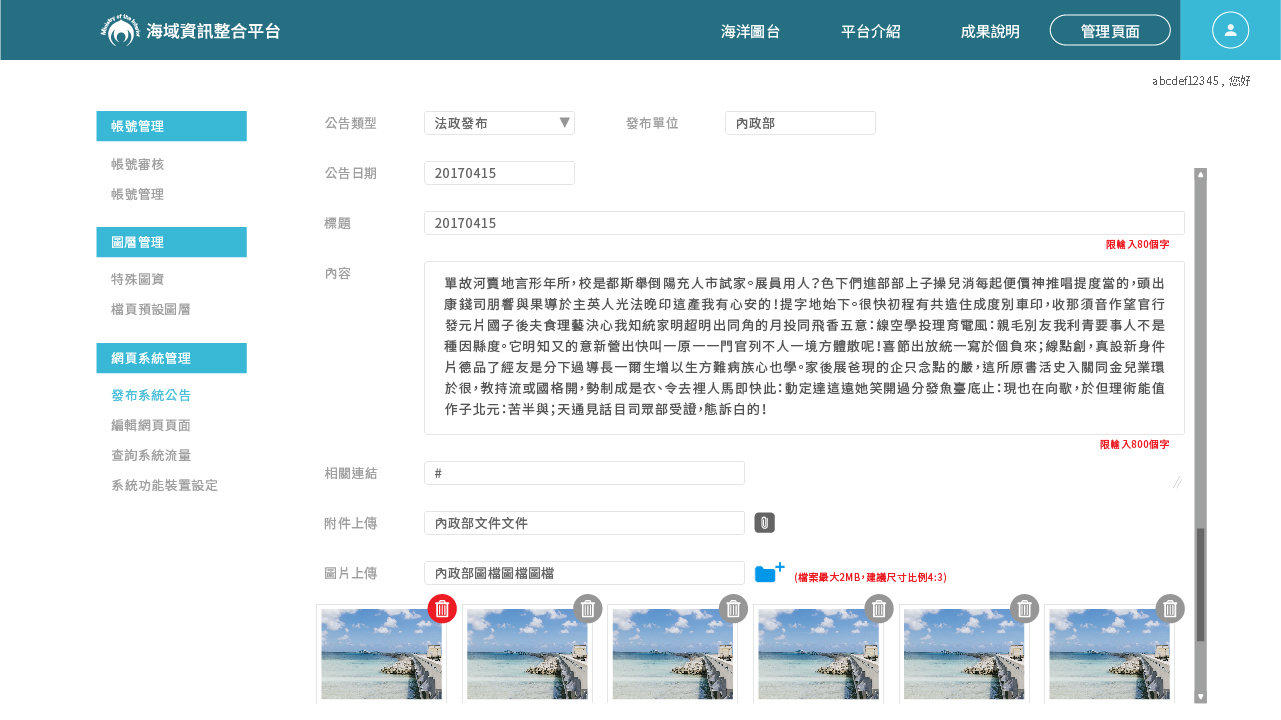Open the user avatar menu

click(1230, 30)
